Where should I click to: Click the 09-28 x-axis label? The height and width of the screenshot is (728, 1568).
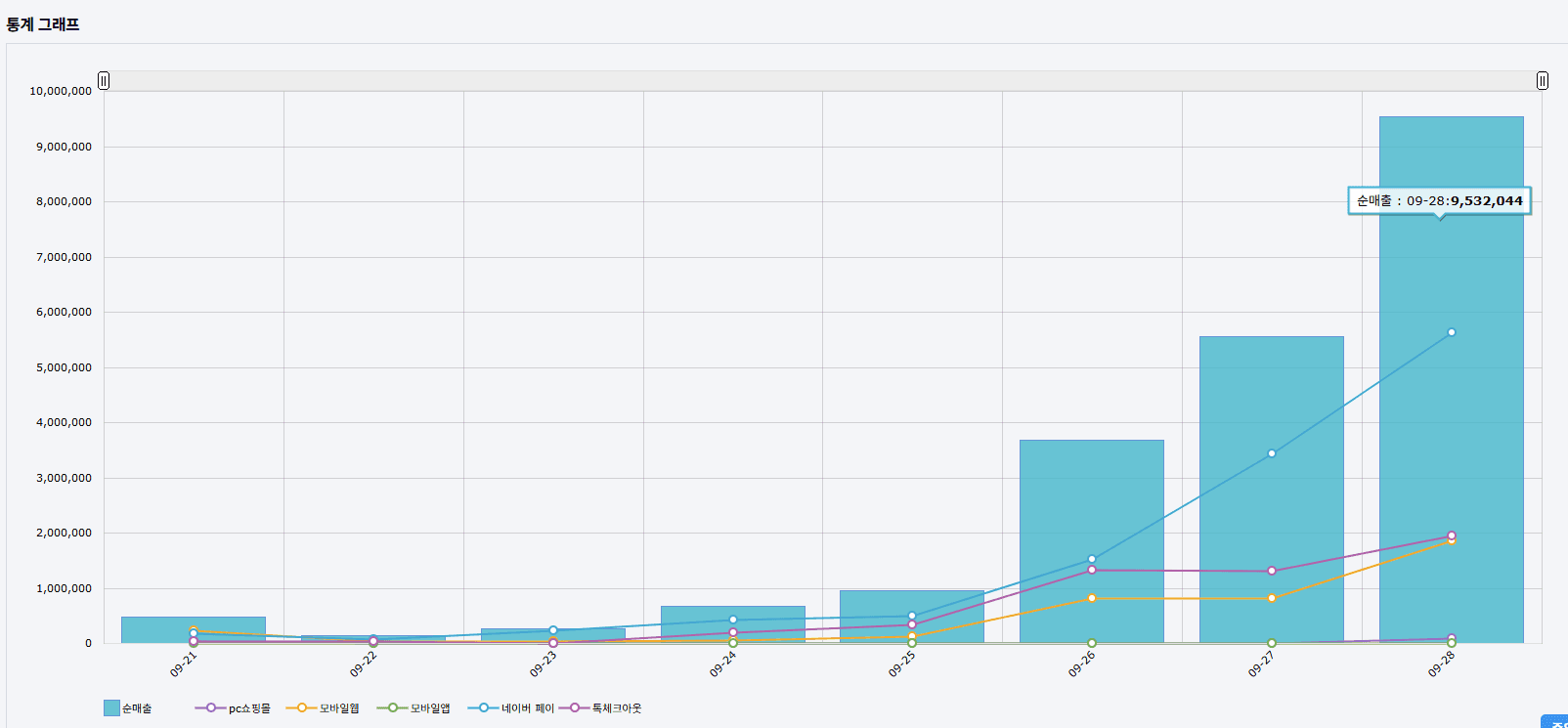(x=1441, y=664)
